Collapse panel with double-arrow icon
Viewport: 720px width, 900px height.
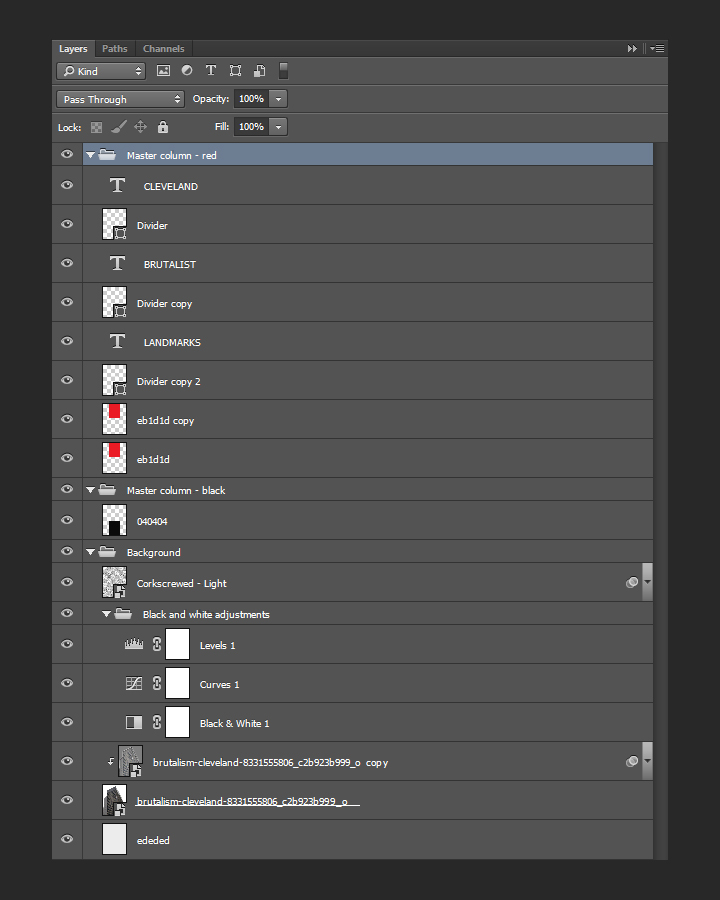click(x=632, y=49)
